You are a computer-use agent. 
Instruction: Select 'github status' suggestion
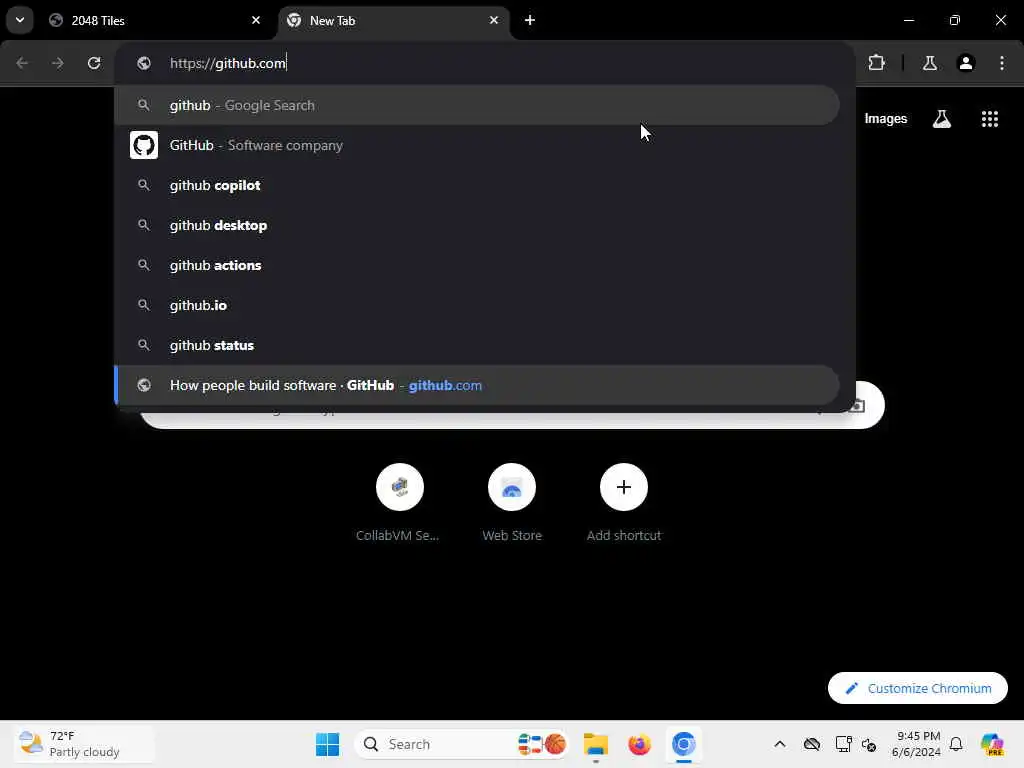click(477, 345)
